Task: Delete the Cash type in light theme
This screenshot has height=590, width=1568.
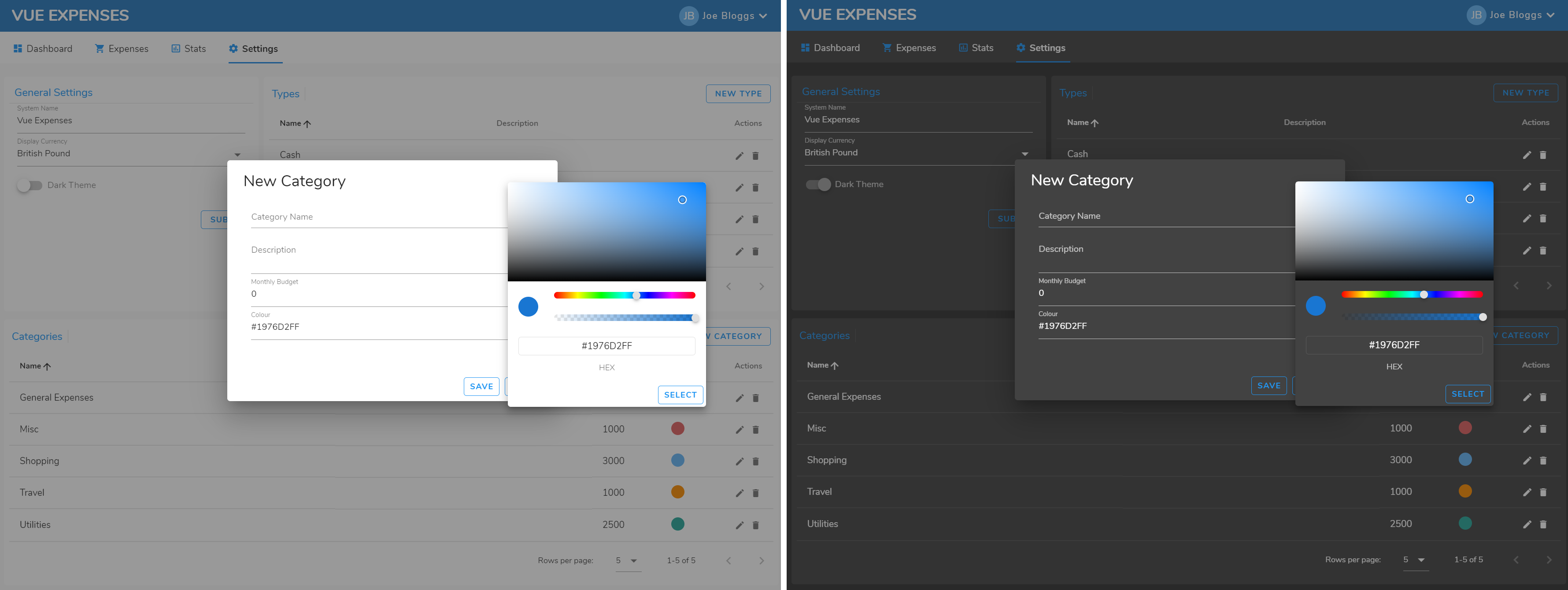Action: coord(755,156)
